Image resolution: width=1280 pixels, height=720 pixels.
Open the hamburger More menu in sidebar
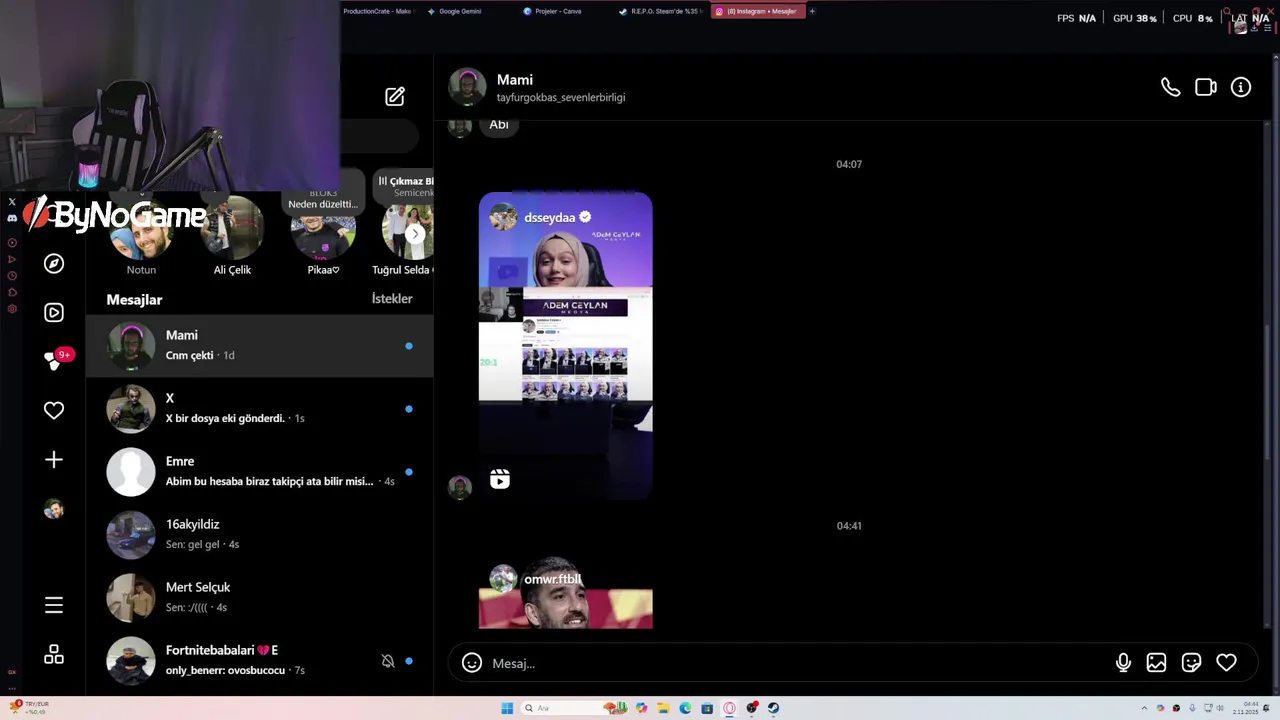(54, 605)
